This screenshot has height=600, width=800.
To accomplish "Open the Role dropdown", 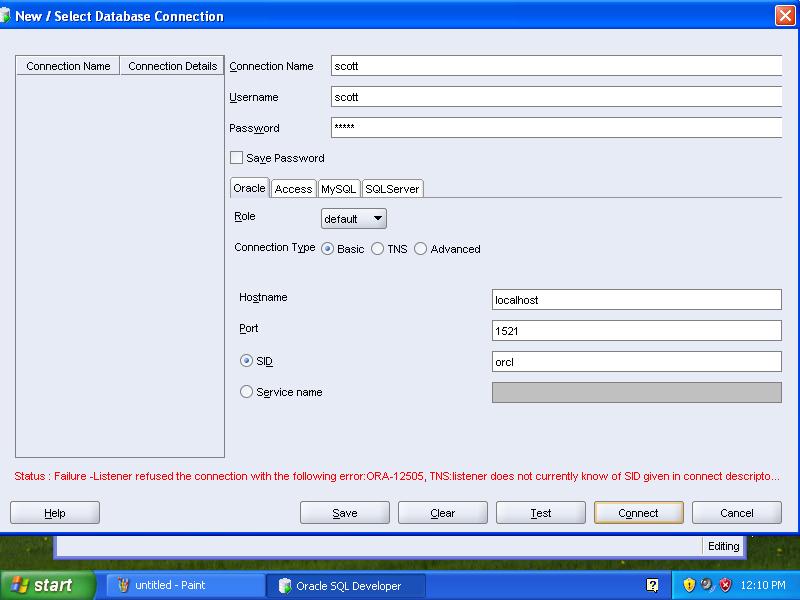I will tap(353, 219).
